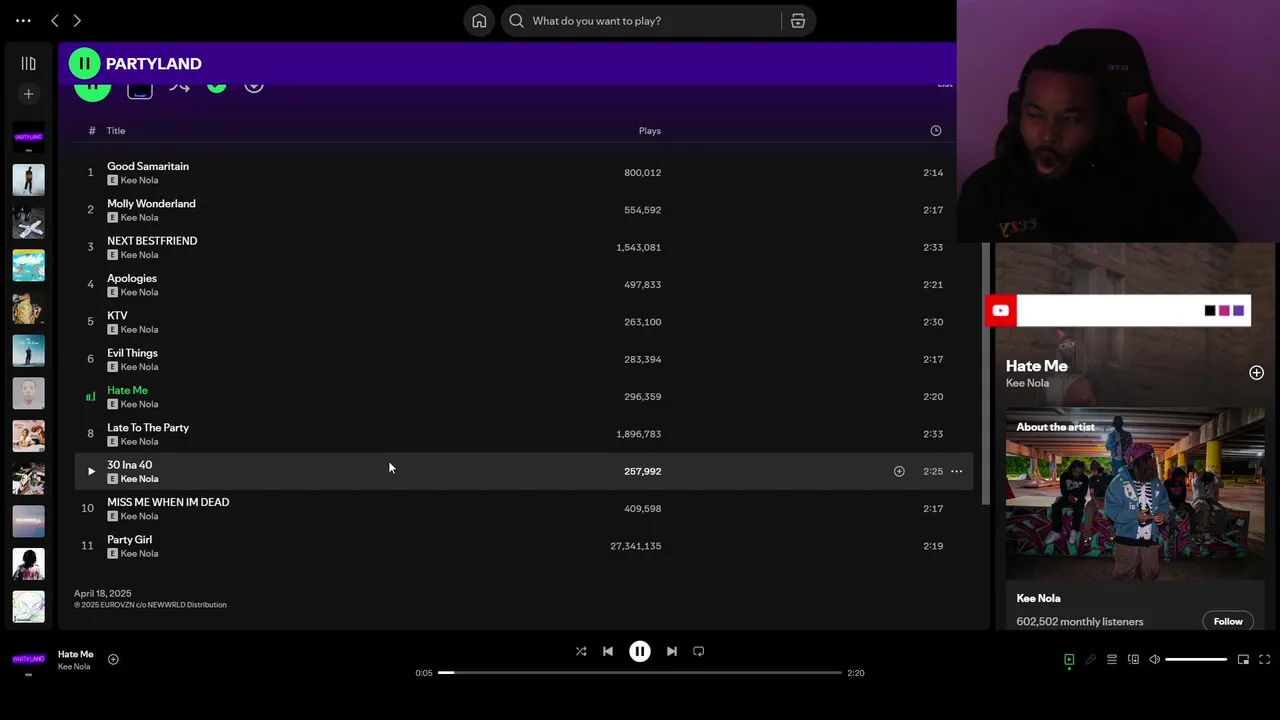Navigate back with the left arrow

pyautogui.click(x=55, y=20)
